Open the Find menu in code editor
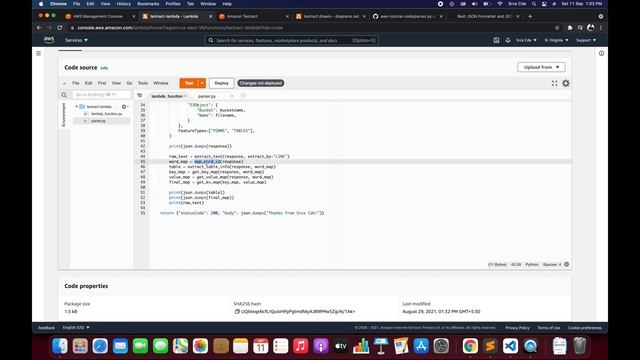 102,83
